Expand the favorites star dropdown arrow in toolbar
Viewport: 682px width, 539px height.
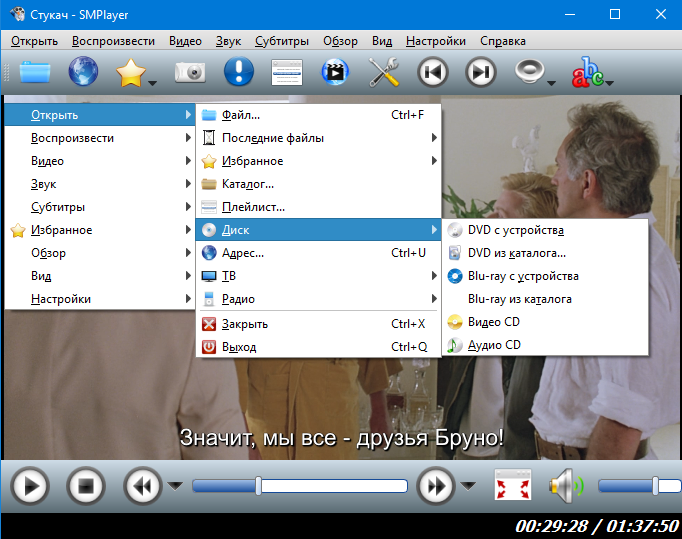(153, 84)
